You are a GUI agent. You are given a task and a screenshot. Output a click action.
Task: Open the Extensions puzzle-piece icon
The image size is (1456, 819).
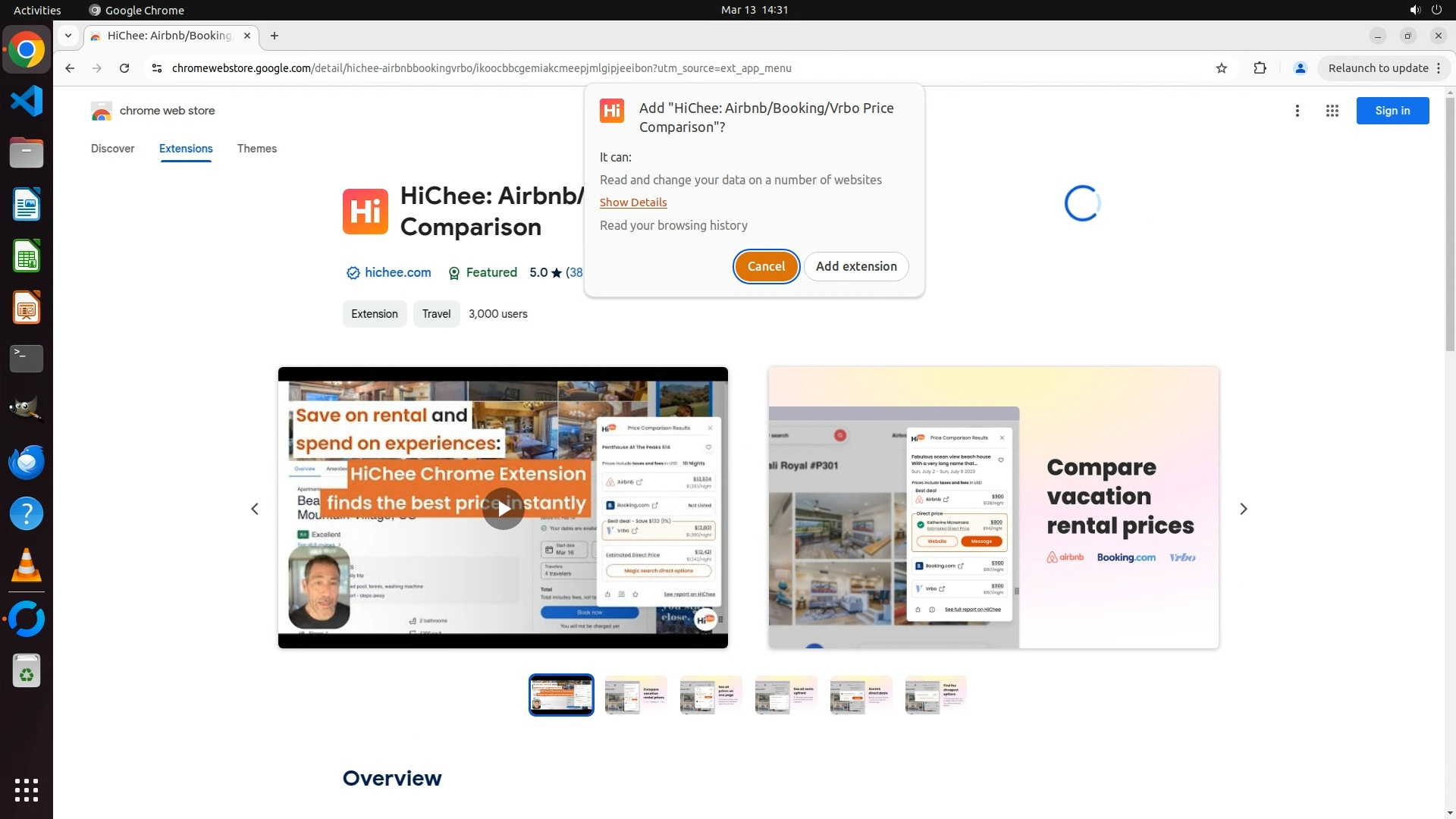1260,68
